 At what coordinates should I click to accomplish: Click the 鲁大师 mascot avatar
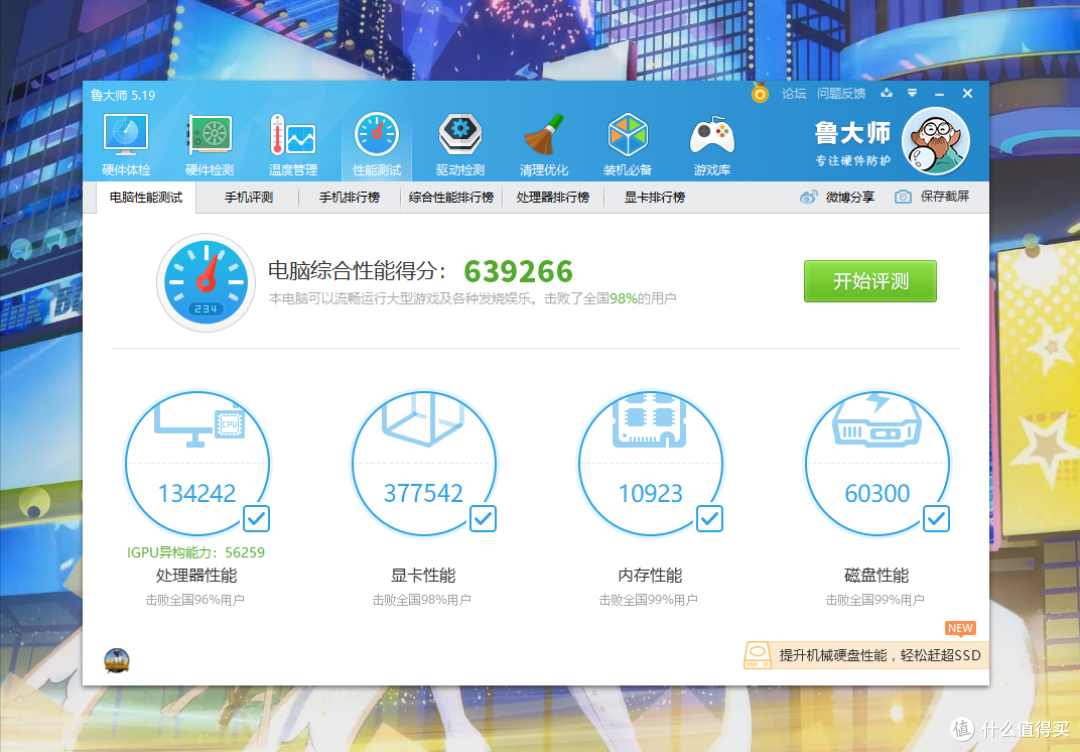935,141
